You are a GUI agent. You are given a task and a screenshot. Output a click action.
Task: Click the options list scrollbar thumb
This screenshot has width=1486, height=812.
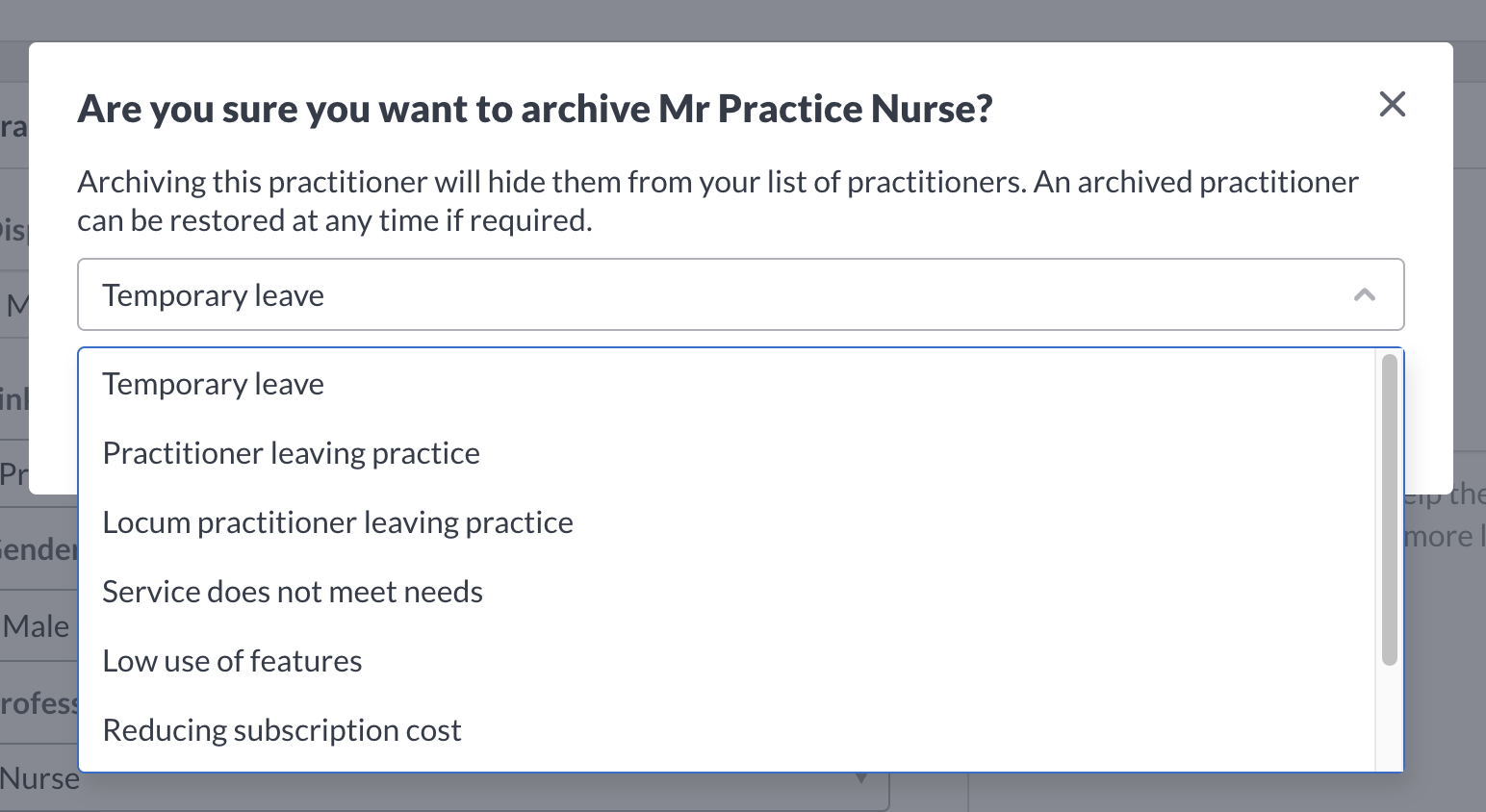(1389, 510)
